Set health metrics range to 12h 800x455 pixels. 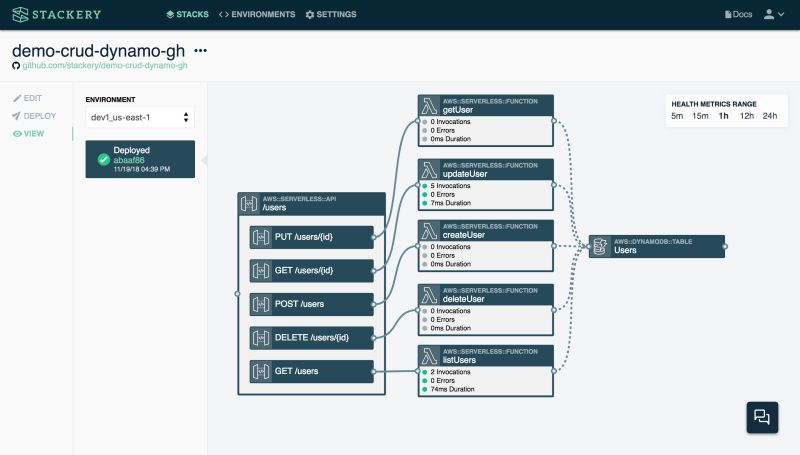pyautogui.click(x=746, y=116)
